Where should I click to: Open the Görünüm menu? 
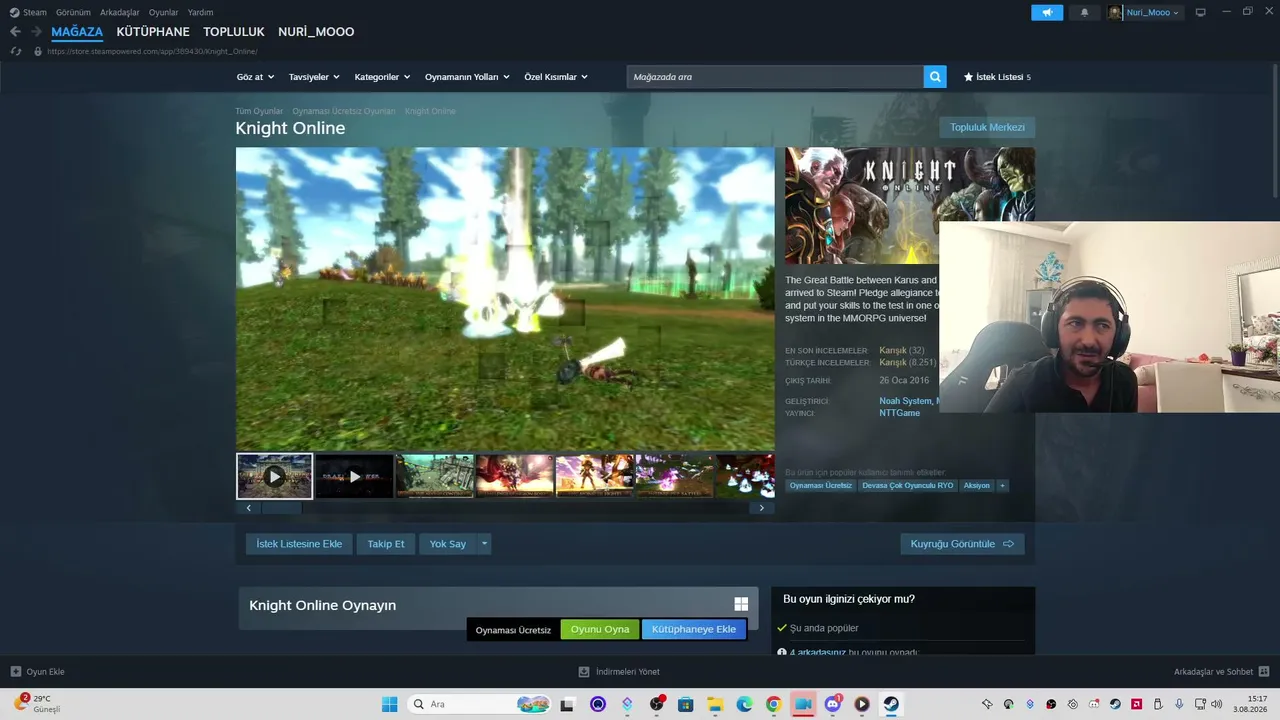[x=73, y=12]
